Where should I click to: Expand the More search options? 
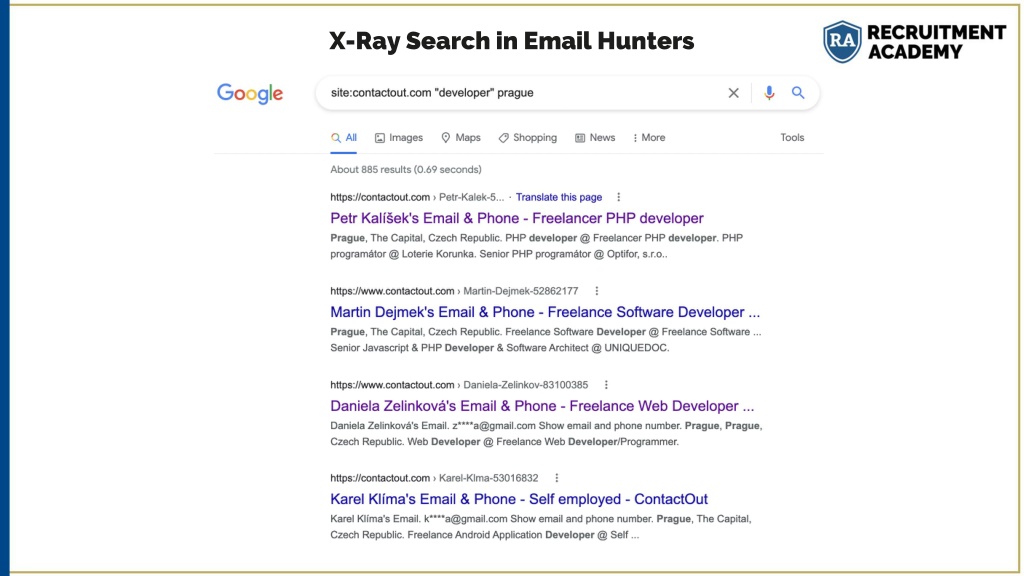649,138
